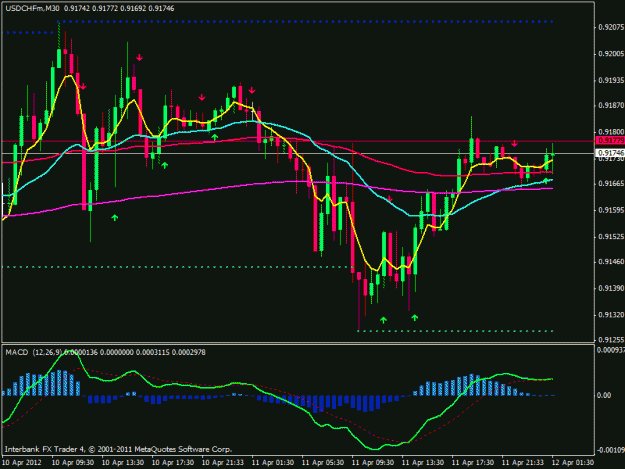
Task: Click the 0.91255 price axis label
Action: (x=611, y=340)
